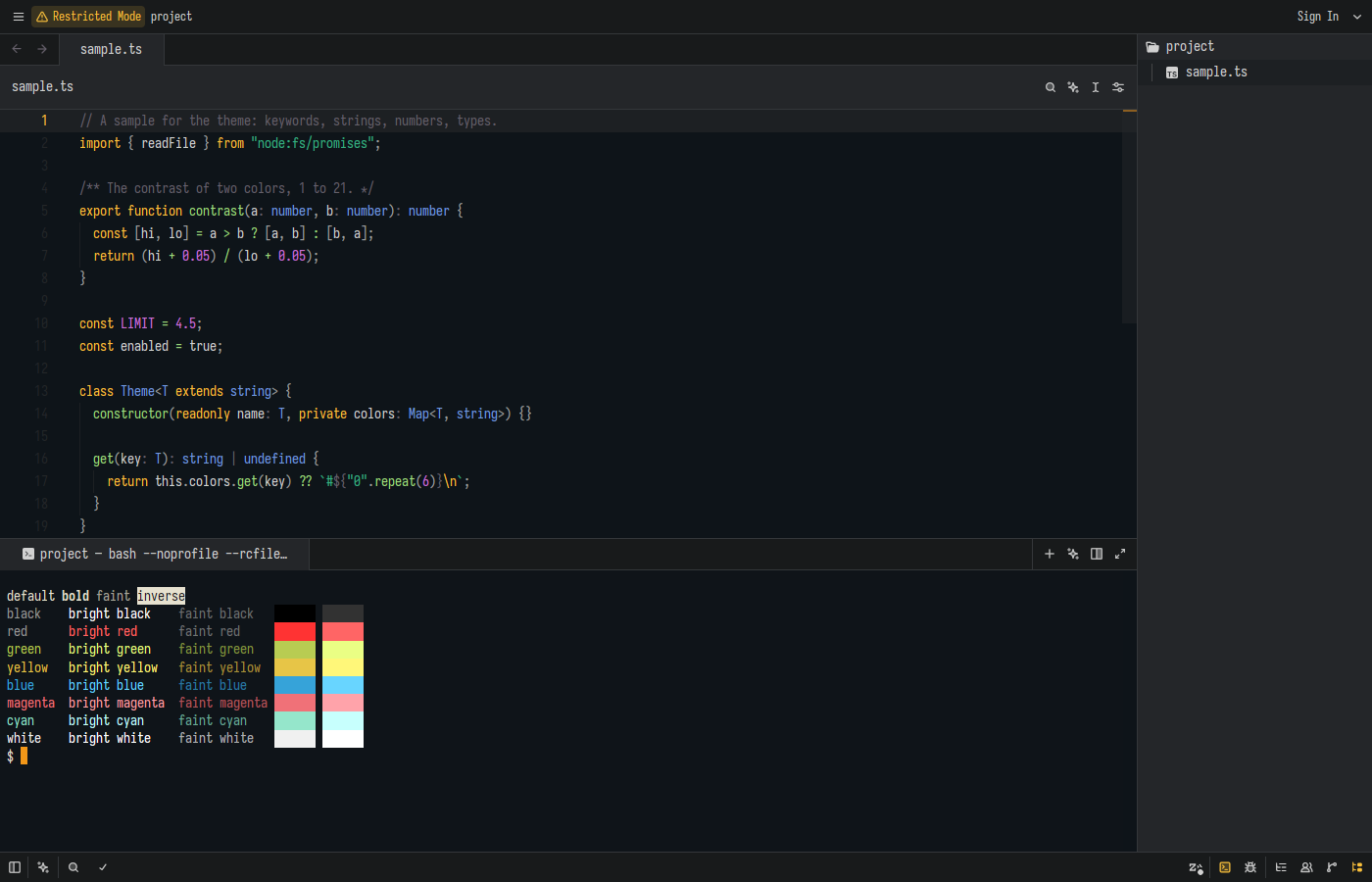The image size is (1372, 882).
Task: Click the sparkle icon in bottom-left status bar
Action: (x=43, y=867)
